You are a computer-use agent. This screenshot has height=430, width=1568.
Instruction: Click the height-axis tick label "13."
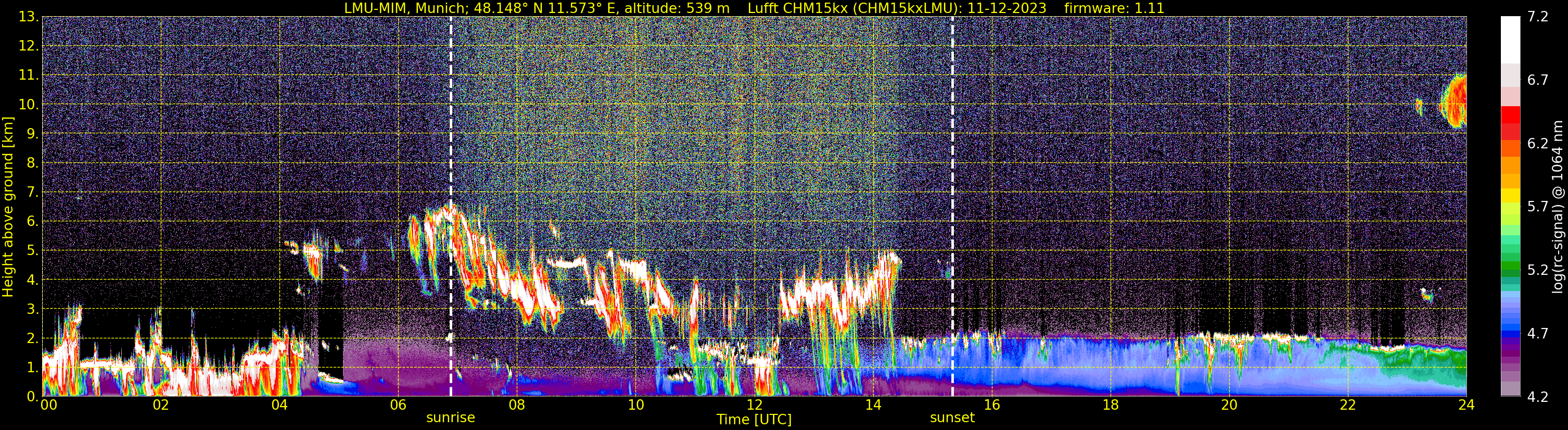tap(29, 17)
